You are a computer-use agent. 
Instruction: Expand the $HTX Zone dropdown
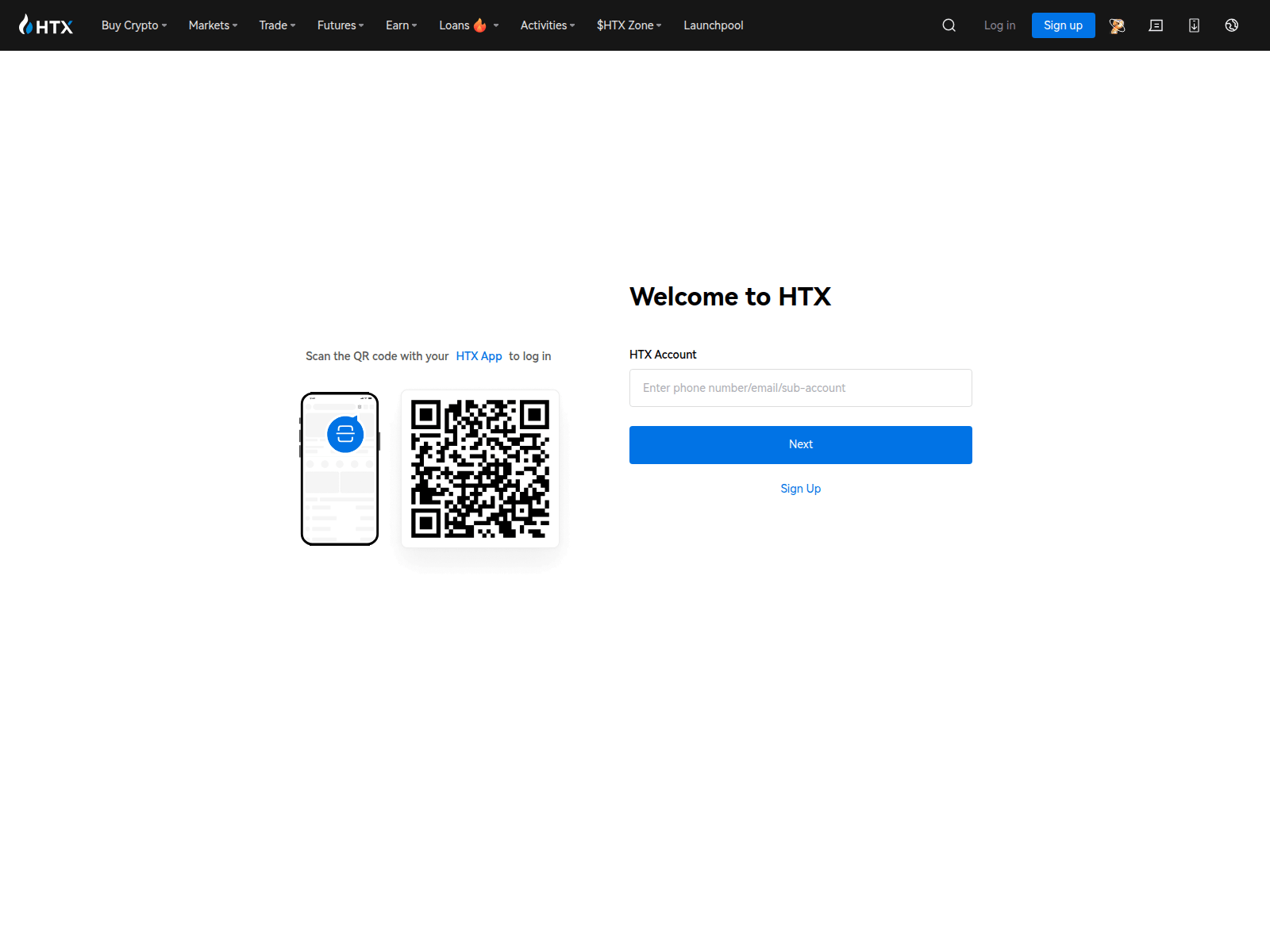pos(629,25)
